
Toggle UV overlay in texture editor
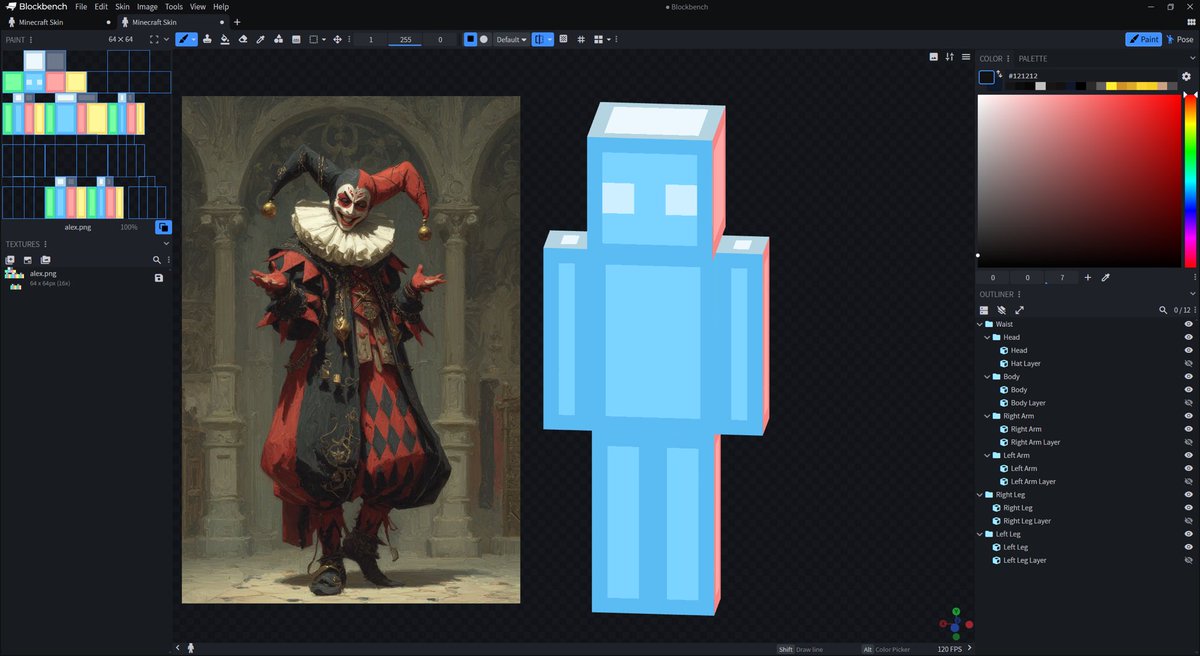pos(163,227)
